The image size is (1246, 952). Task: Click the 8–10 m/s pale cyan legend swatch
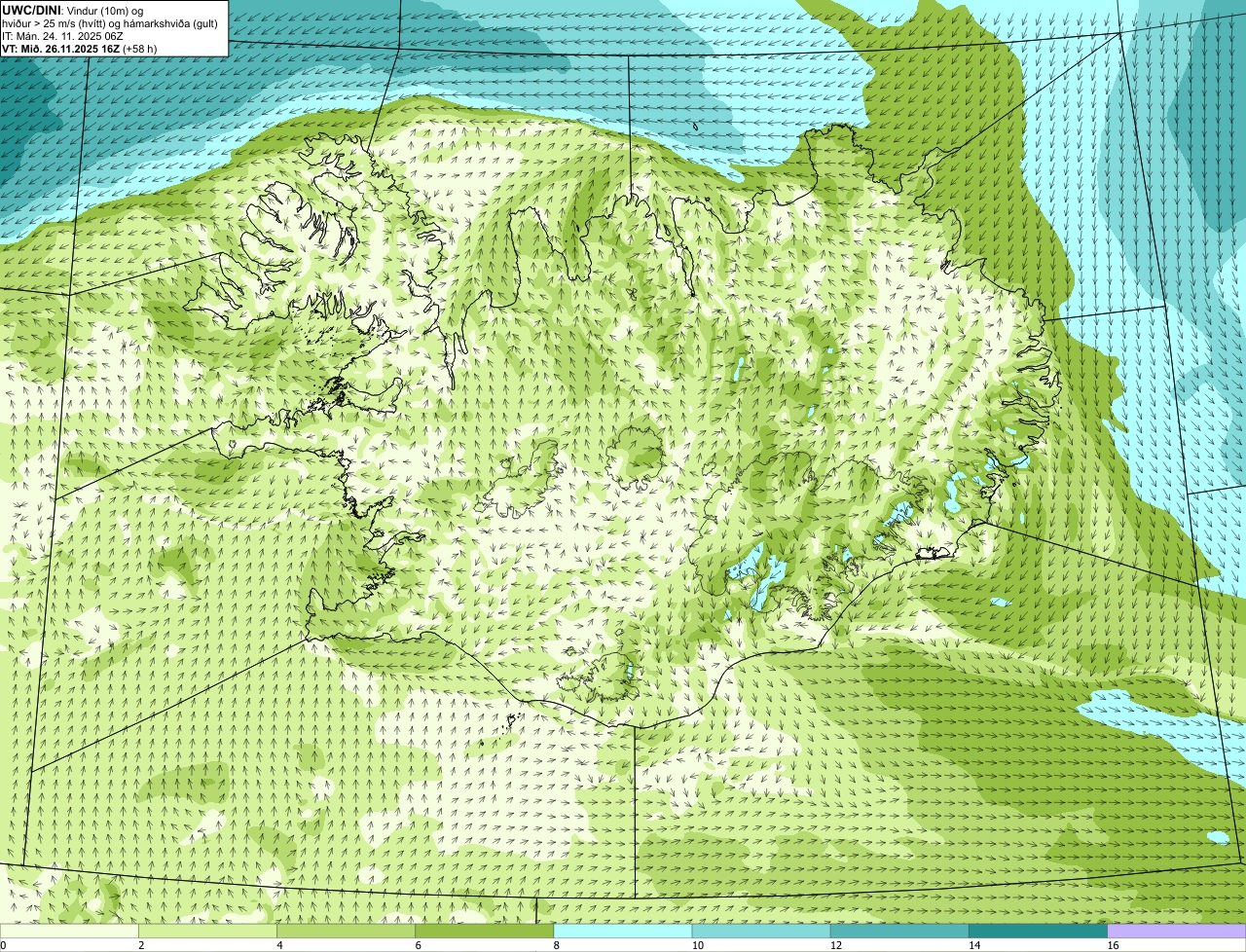coord(623,931)
